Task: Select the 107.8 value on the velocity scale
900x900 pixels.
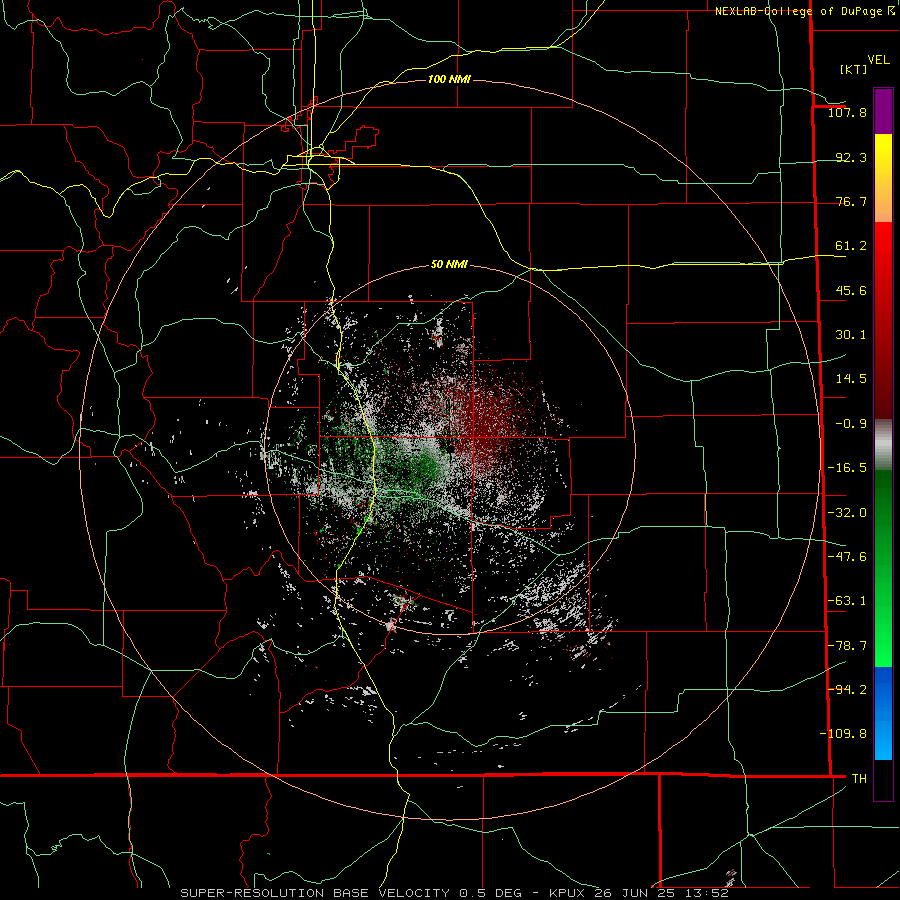Action: (847, 112)
